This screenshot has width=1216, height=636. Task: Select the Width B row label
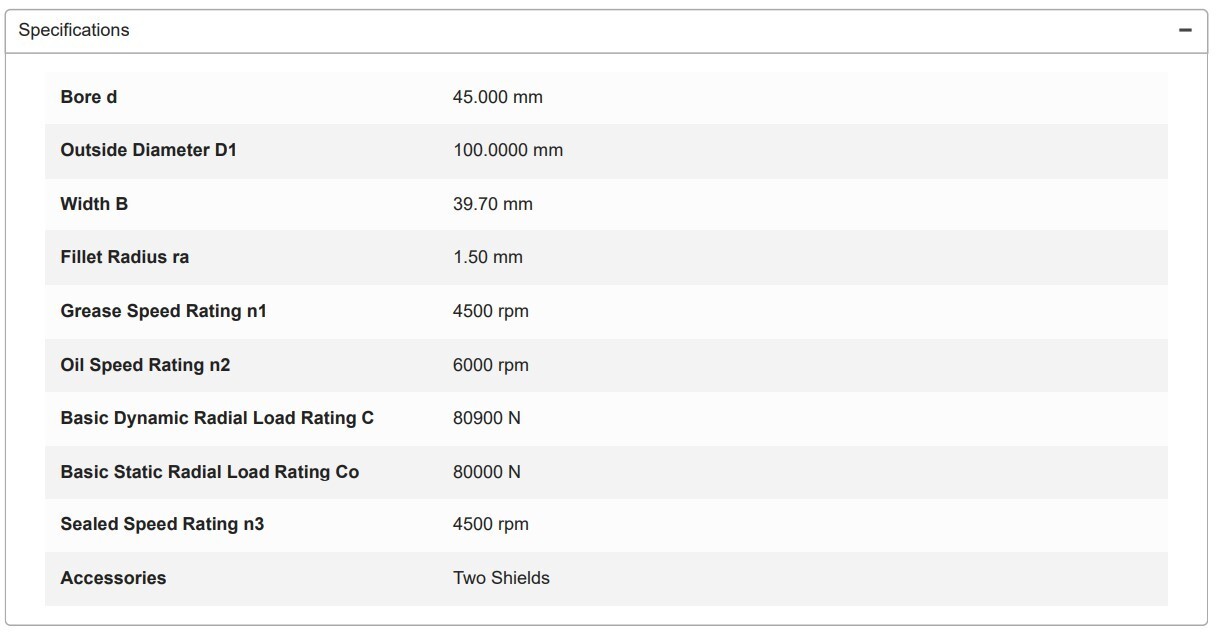pos(94,204)
